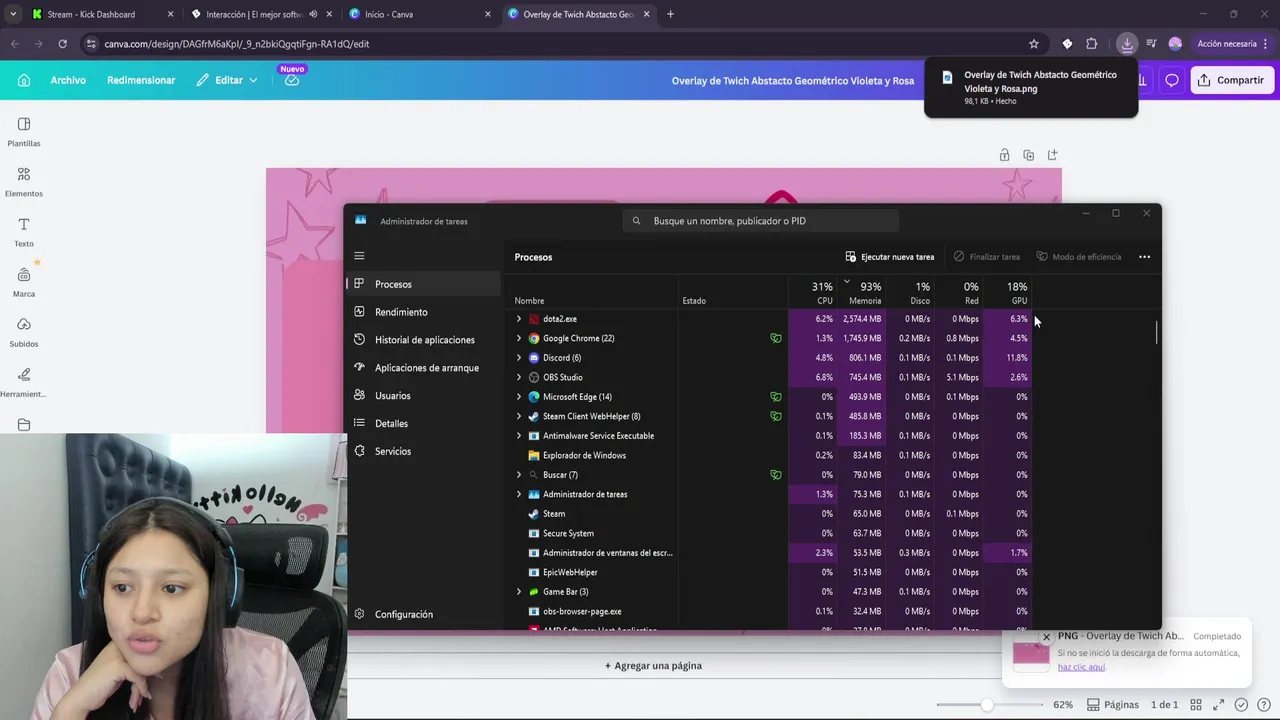
Task: Open Chrome extensions puzzle icon
Action: pos(1091,44)
